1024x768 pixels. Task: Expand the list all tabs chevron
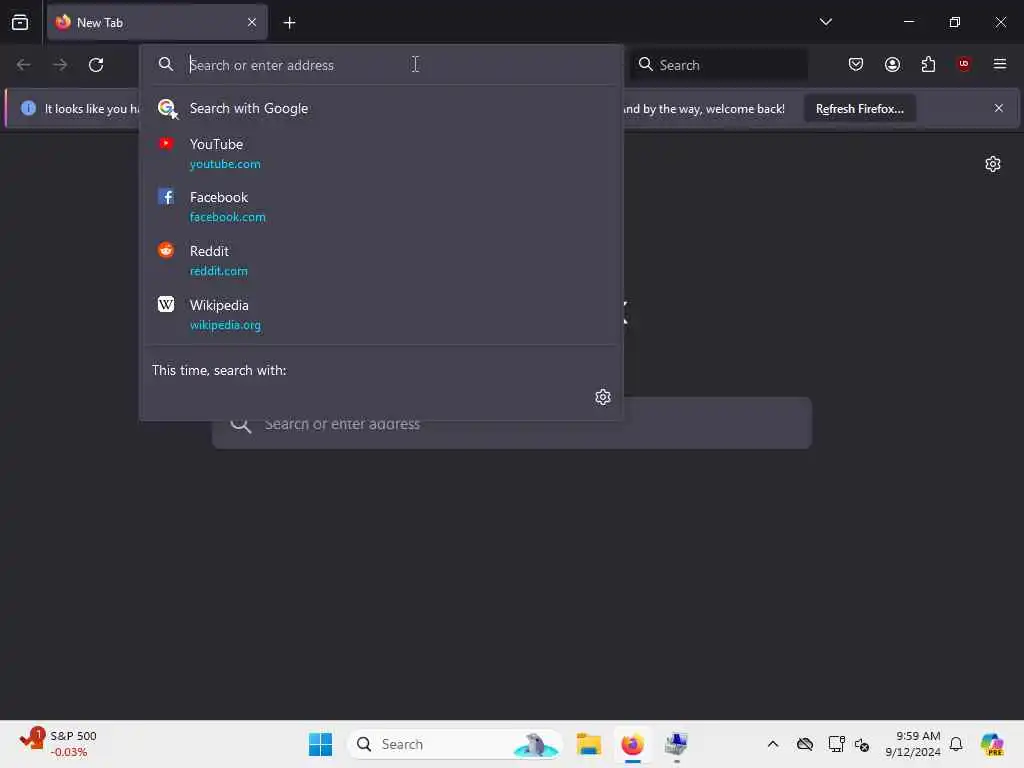(825, 22)
